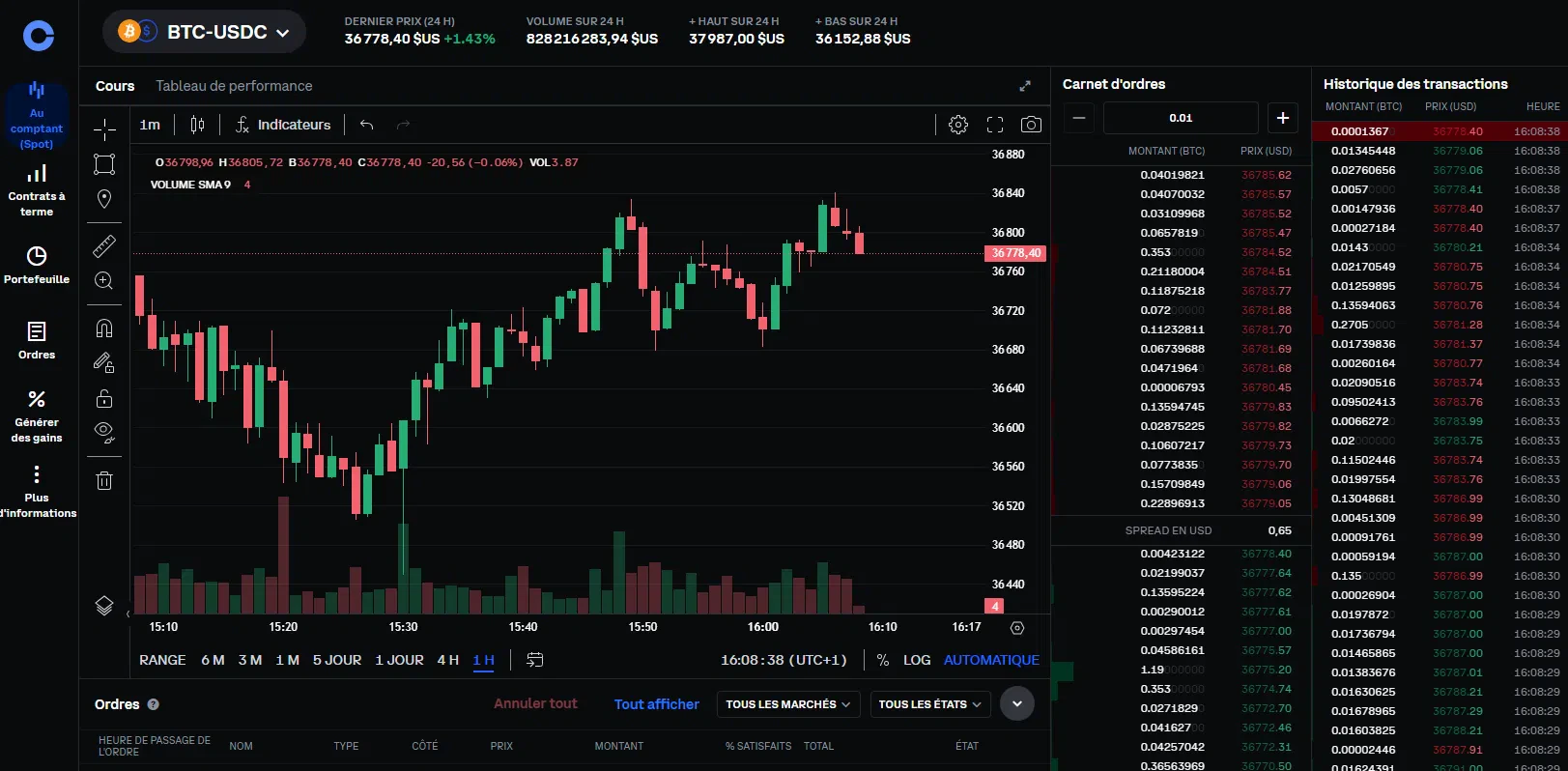Toggle LOG scale on chart

[x=917, y=660]
